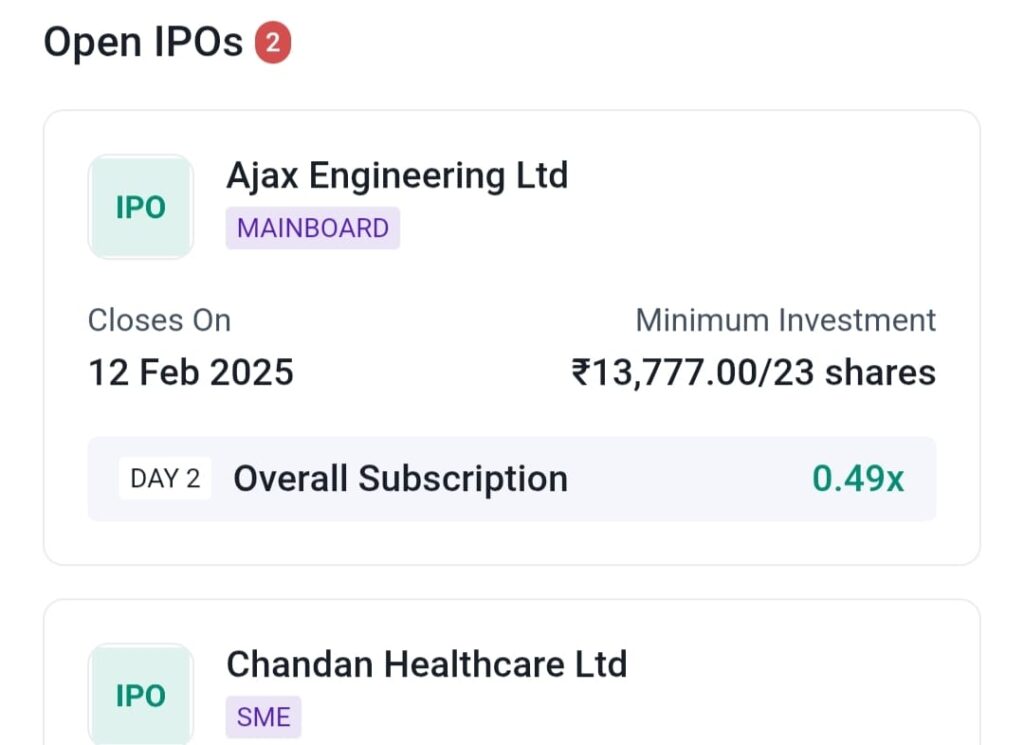Tap the rupee symbol in minimum investment
This screenshot has width=1024, height=745.
pos(581,373)
